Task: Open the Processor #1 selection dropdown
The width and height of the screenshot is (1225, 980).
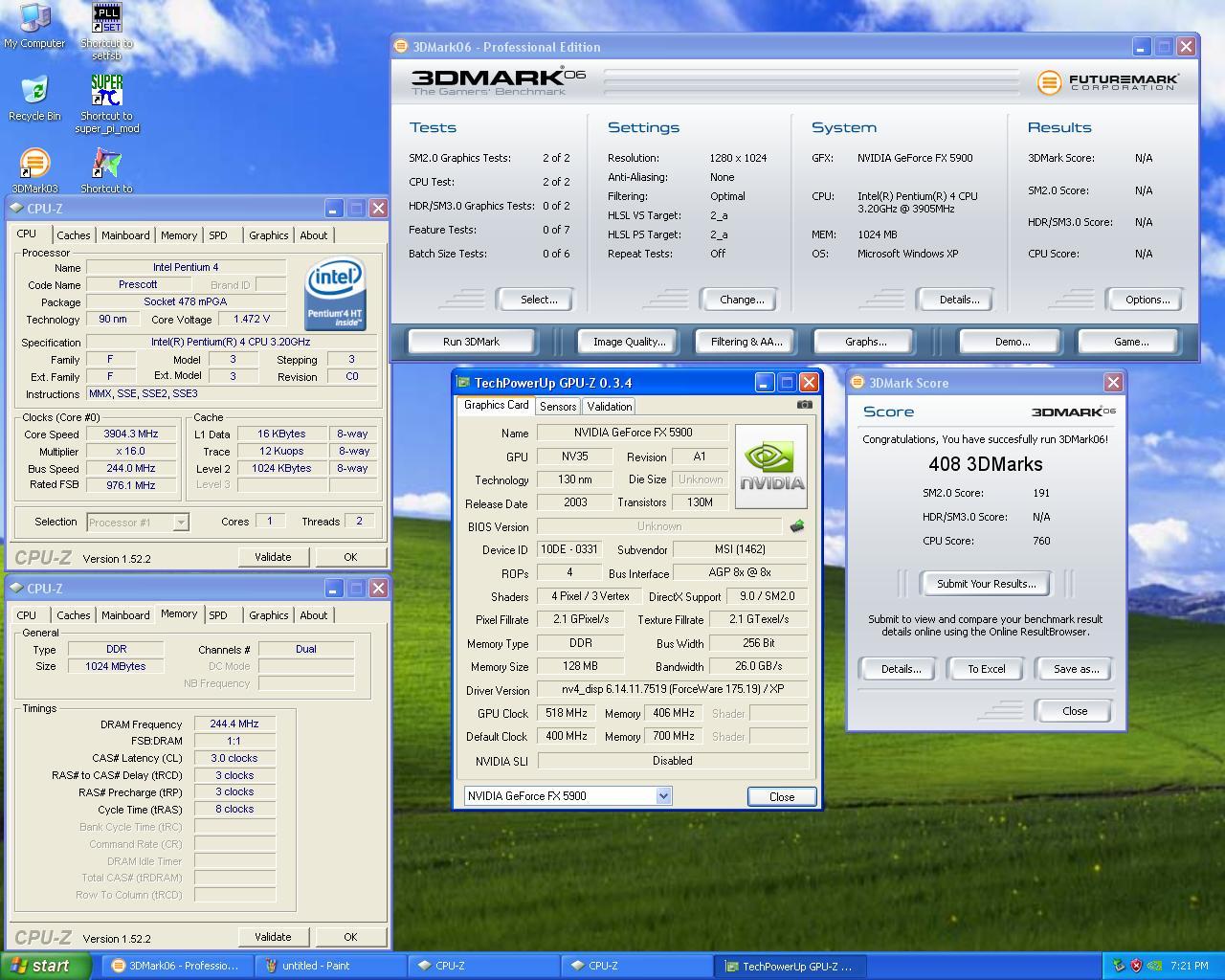Action: pos(138,523)
